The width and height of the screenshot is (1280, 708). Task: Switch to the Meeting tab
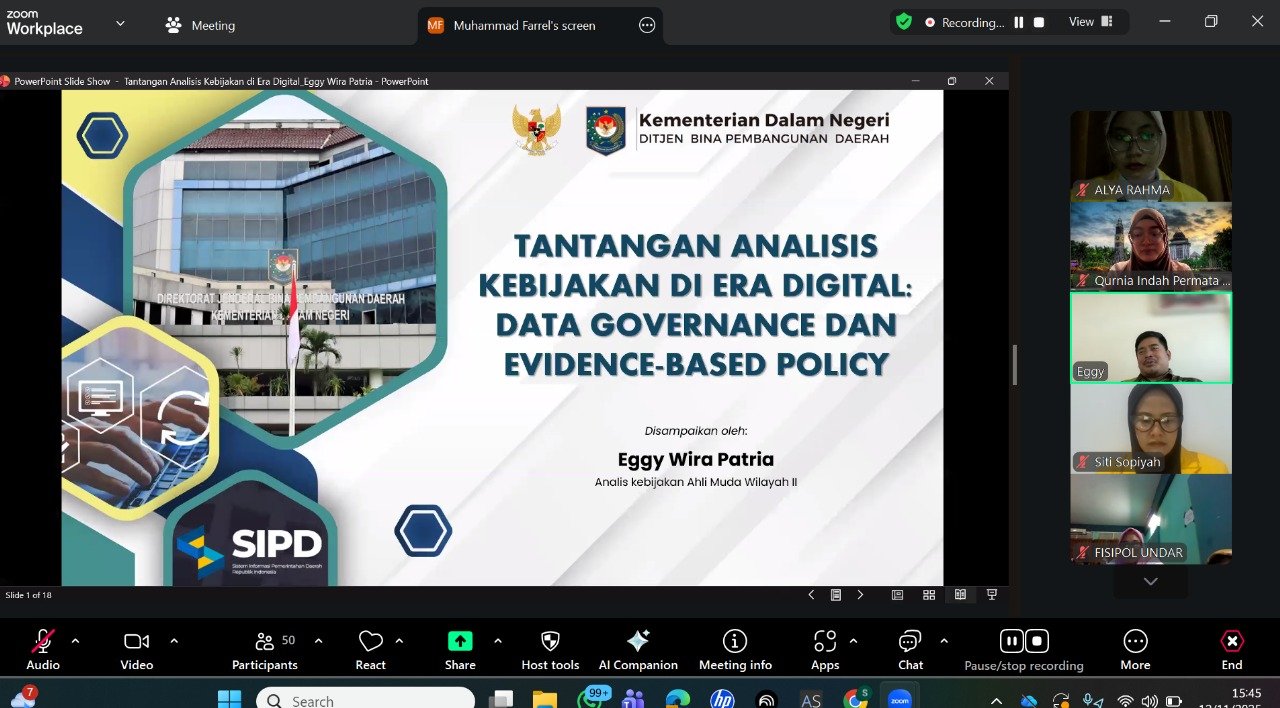[201, 25]
